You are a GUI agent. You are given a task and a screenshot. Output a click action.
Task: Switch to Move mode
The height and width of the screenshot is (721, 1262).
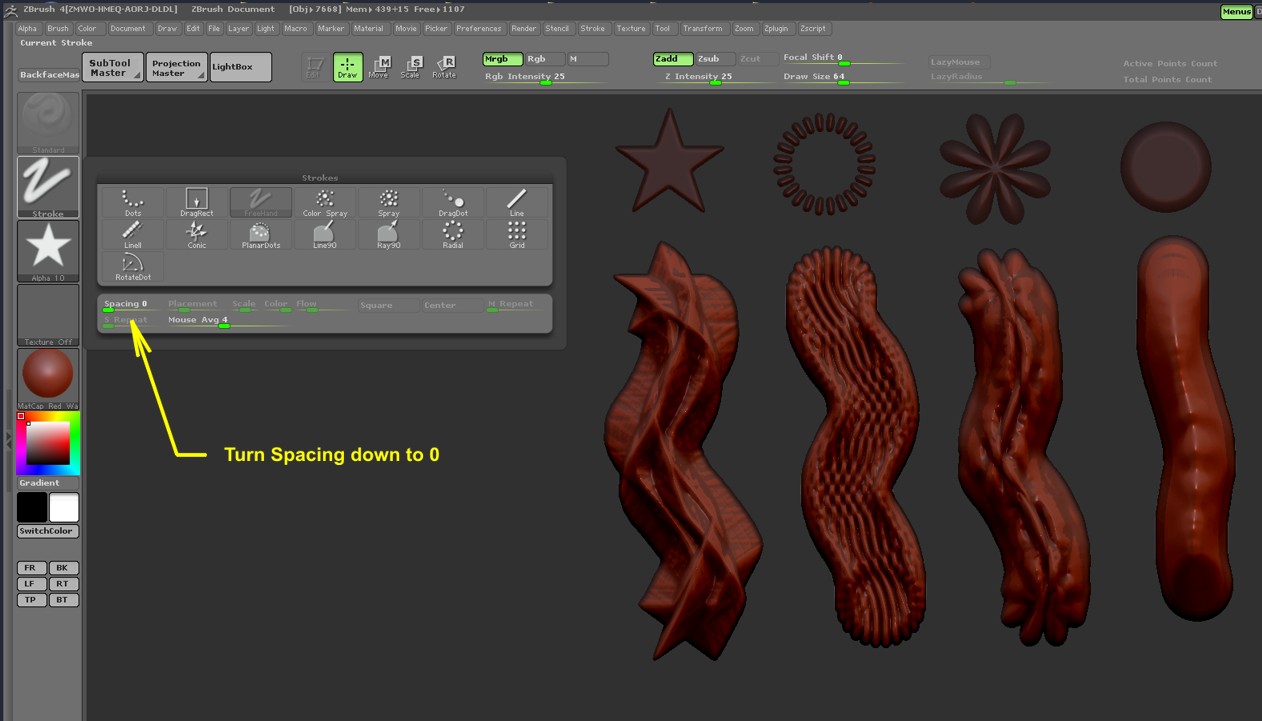tap(378, 66)
